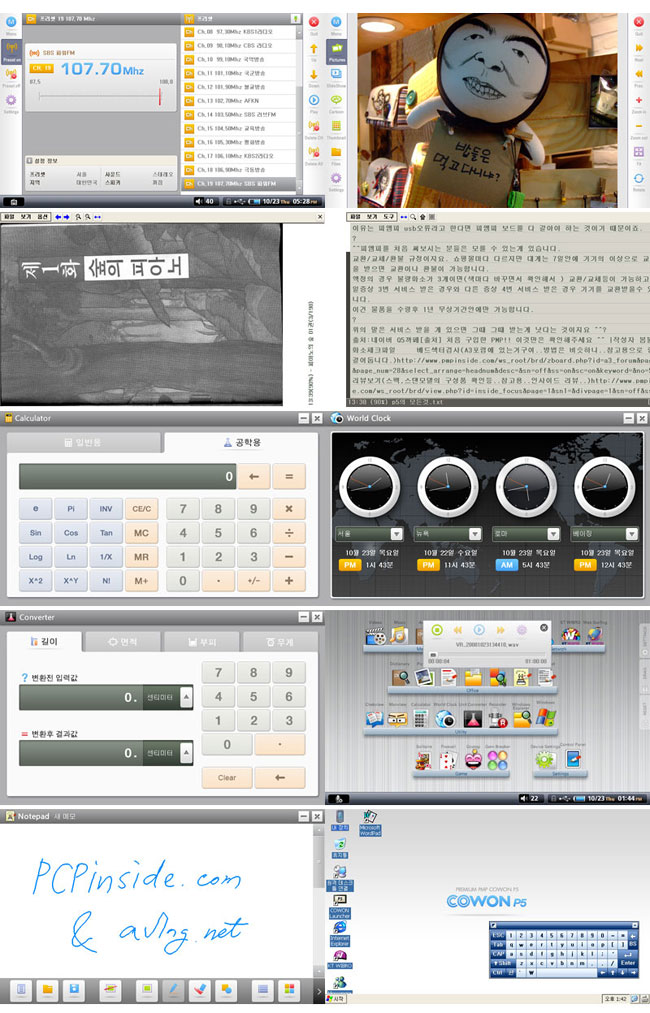Select the Notepad eraser tool
The width and height of the screenshot is (650, 1013).
[200, 988]
